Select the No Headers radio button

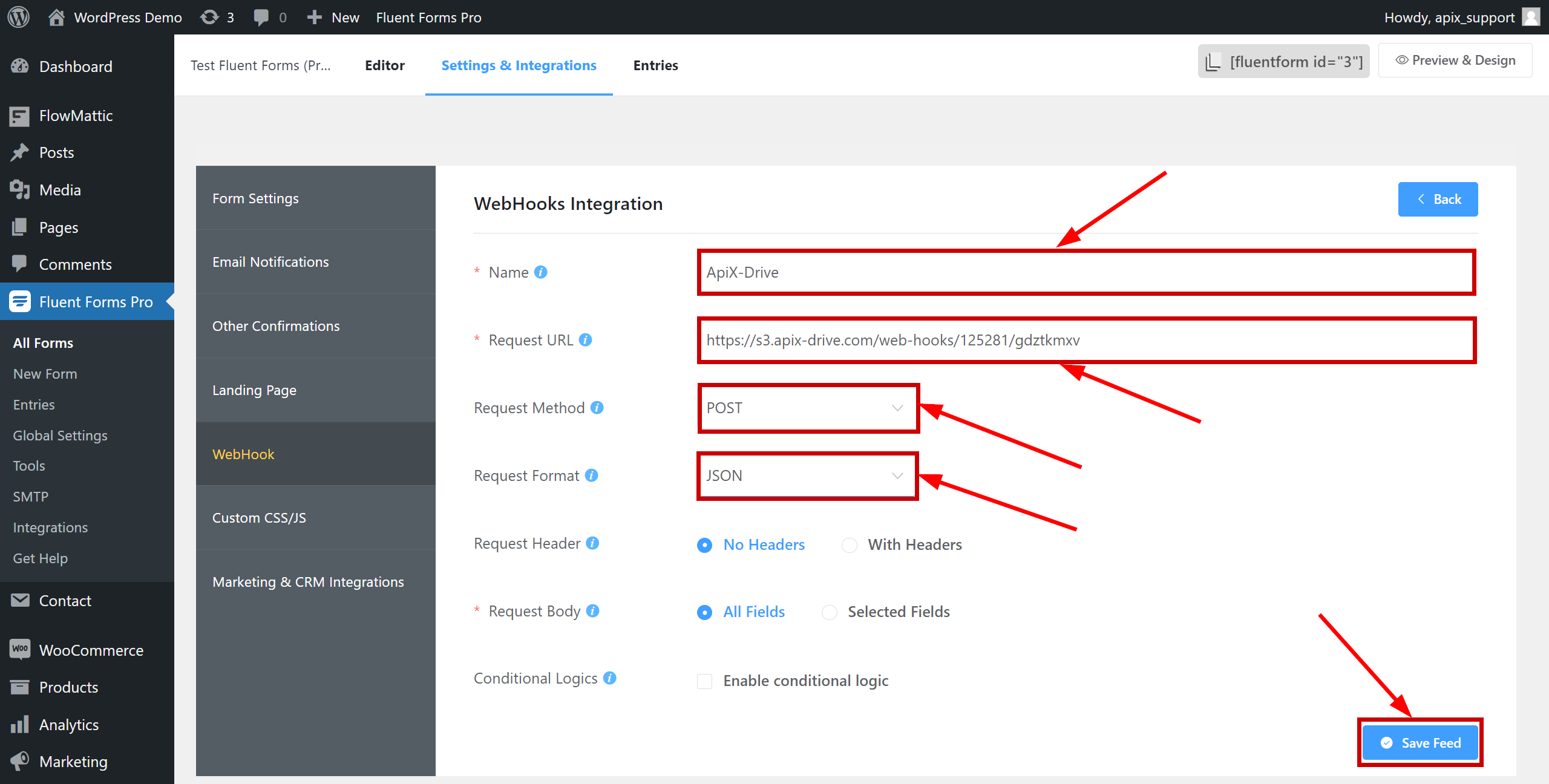coord(704,545)
